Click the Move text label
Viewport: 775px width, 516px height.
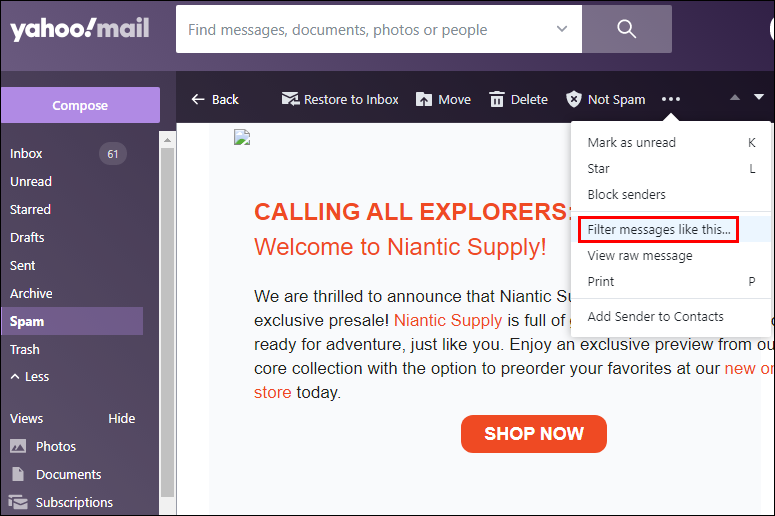tap(454, 100)
